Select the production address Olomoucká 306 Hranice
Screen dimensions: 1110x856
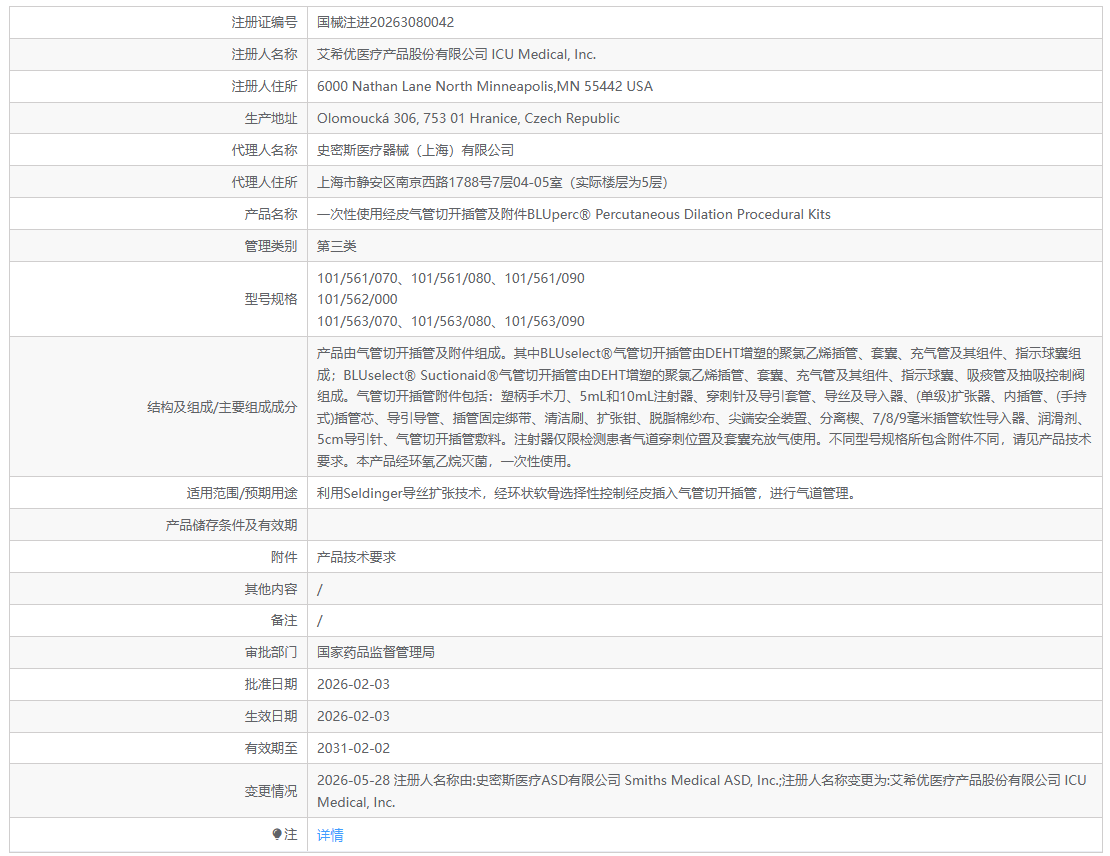[x=468, y=118]
